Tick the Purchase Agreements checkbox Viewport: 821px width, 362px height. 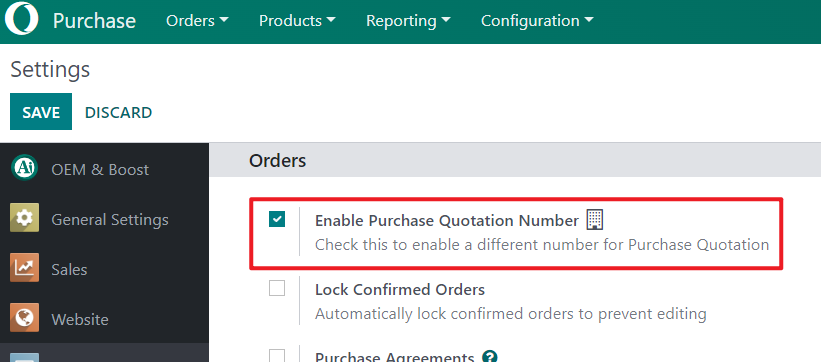click(277, 356)
